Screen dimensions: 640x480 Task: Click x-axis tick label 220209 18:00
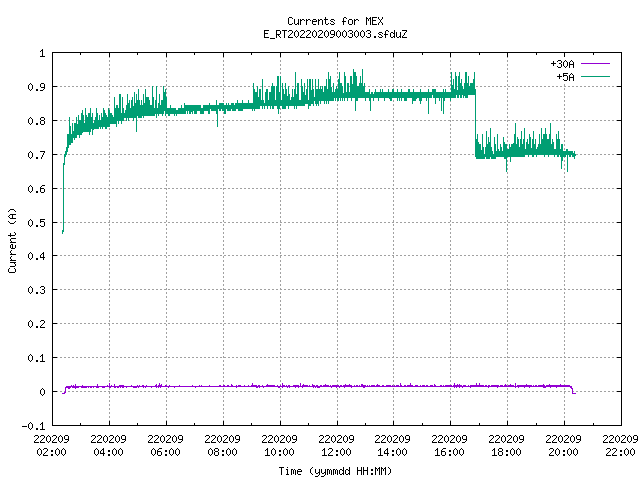(x=507, y=446)
